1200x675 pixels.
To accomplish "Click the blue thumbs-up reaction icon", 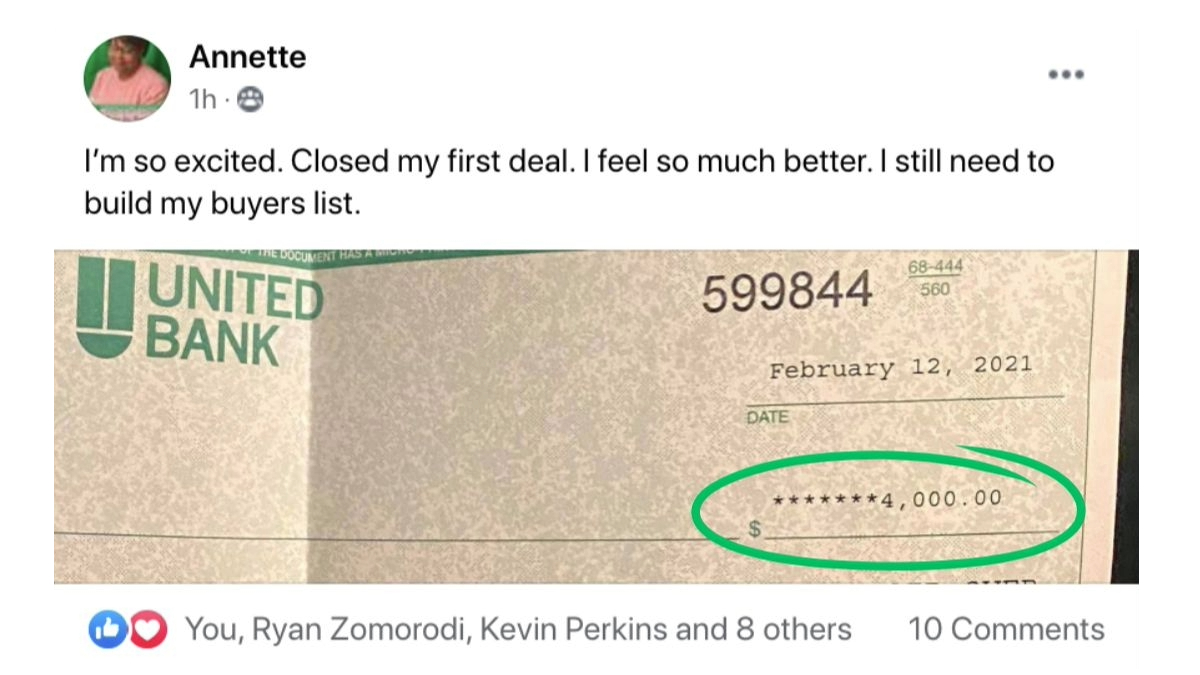I will 104,629.
